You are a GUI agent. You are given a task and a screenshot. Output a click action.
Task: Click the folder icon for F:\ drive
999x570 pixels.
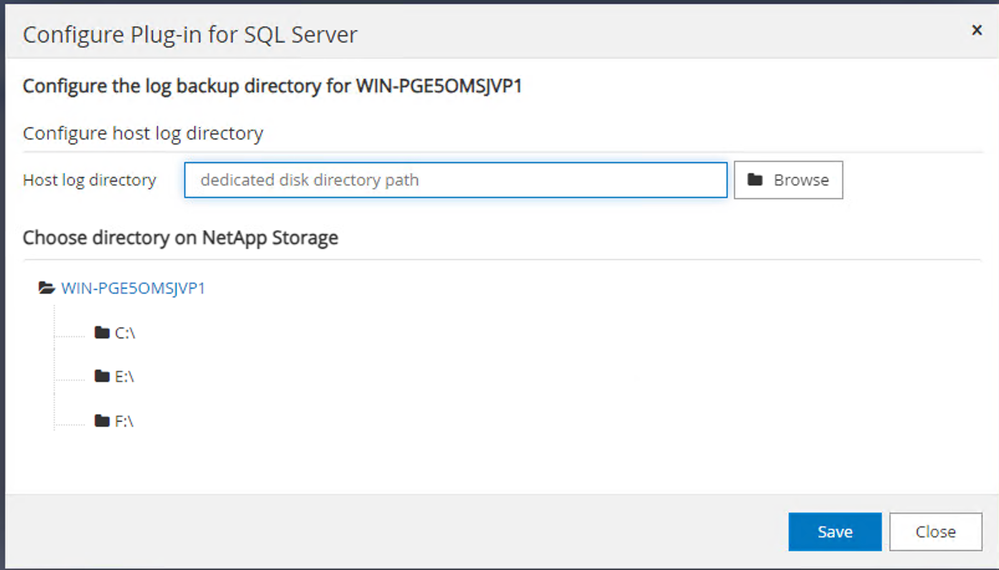click(101, 421)
